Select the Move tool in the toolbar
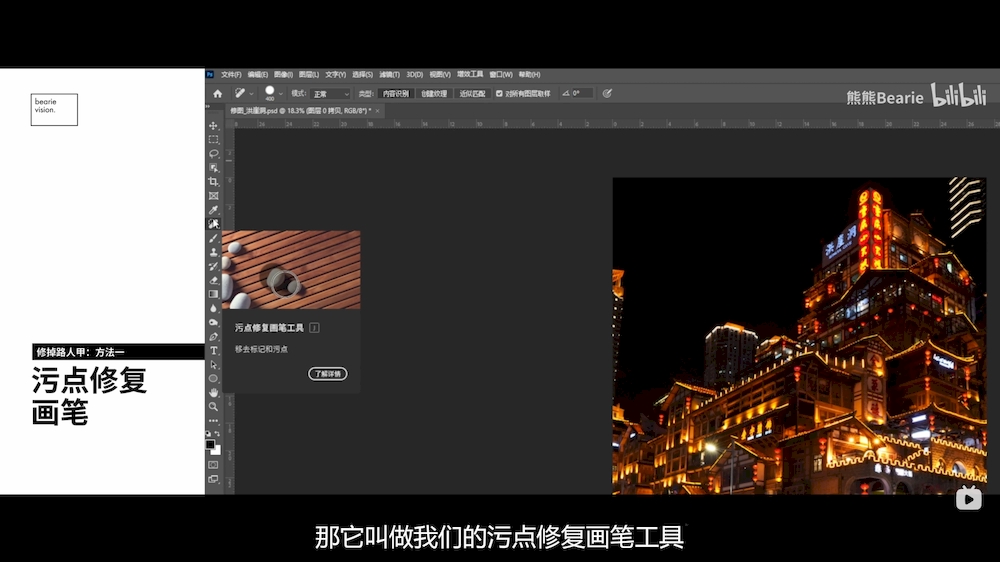The height and width of the screenshot is (562, 1000). pyautogui.click(x=213, y=126)
